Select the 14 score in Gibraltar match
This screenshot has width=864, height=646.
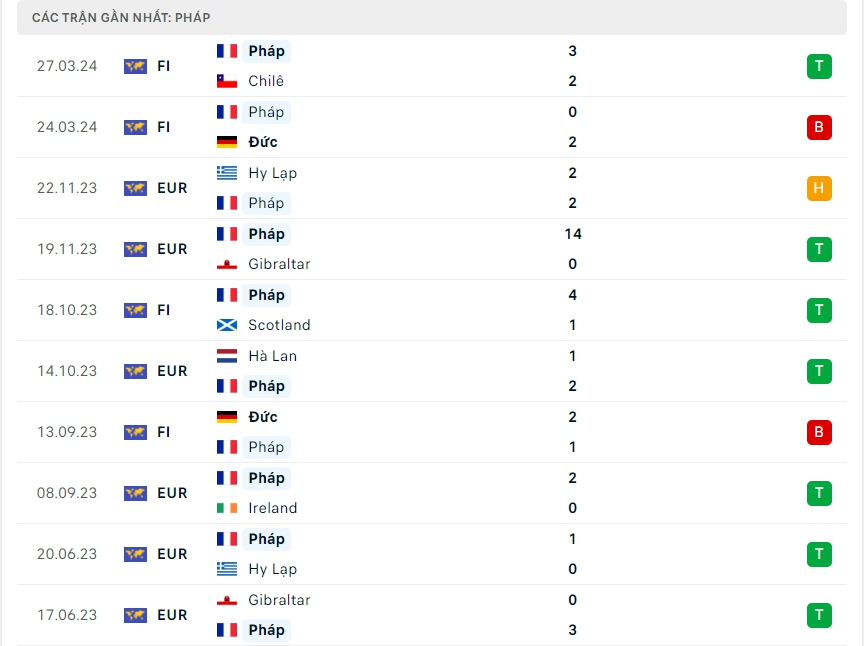tap(572, 234)
